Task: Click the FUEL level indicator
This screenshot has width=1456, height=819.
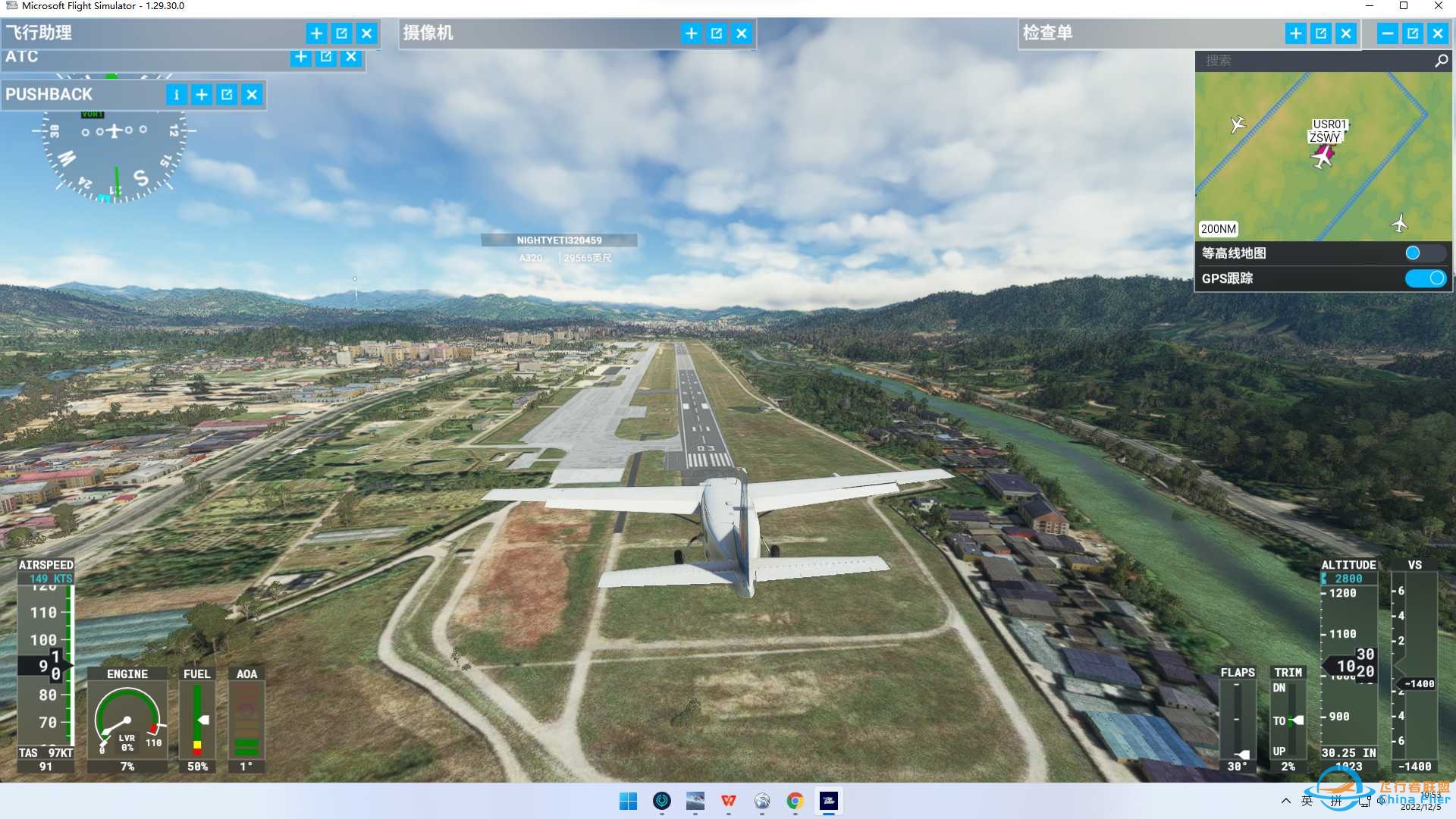Action: [197, 720]
